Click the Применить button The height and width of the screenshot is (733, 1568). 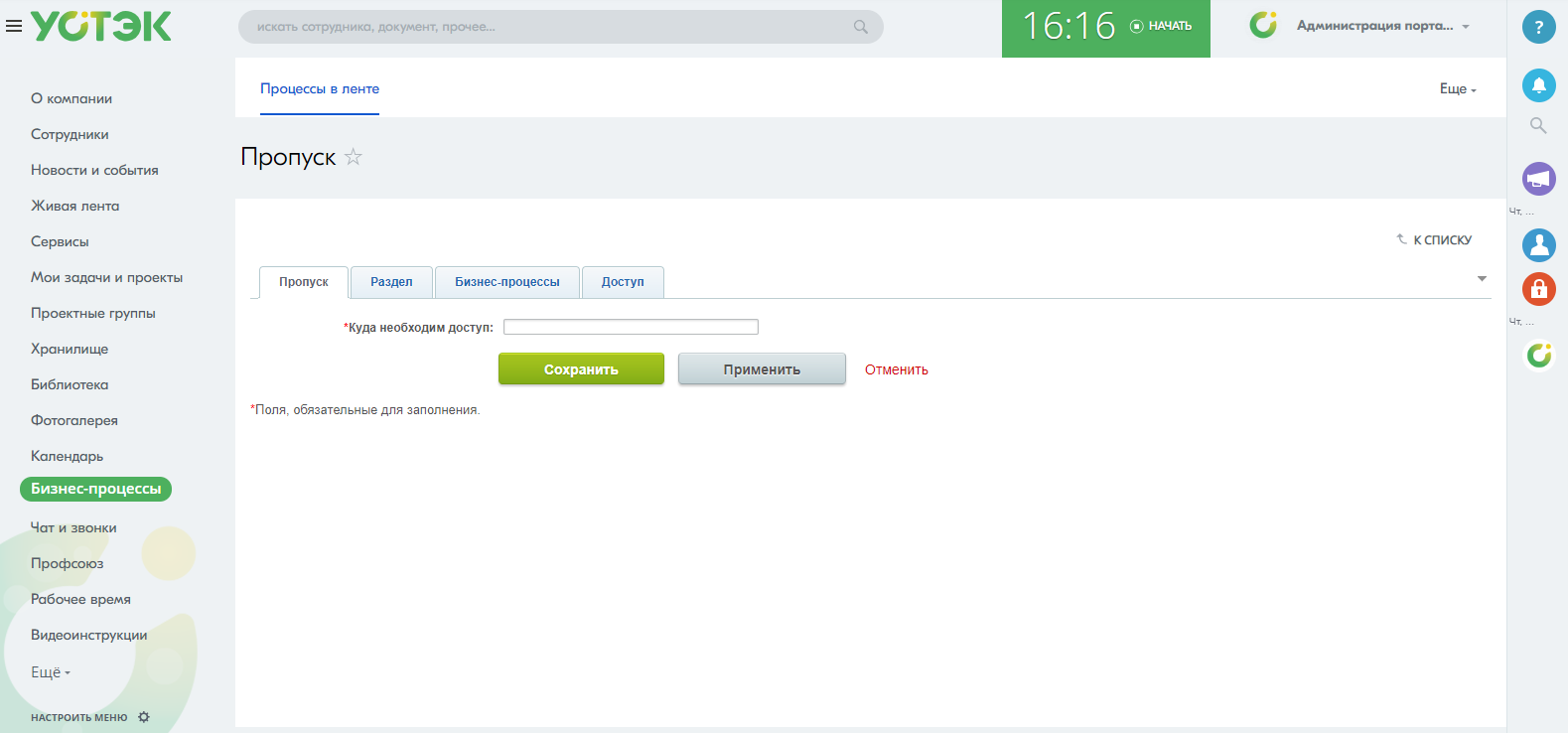click(762, 368)
